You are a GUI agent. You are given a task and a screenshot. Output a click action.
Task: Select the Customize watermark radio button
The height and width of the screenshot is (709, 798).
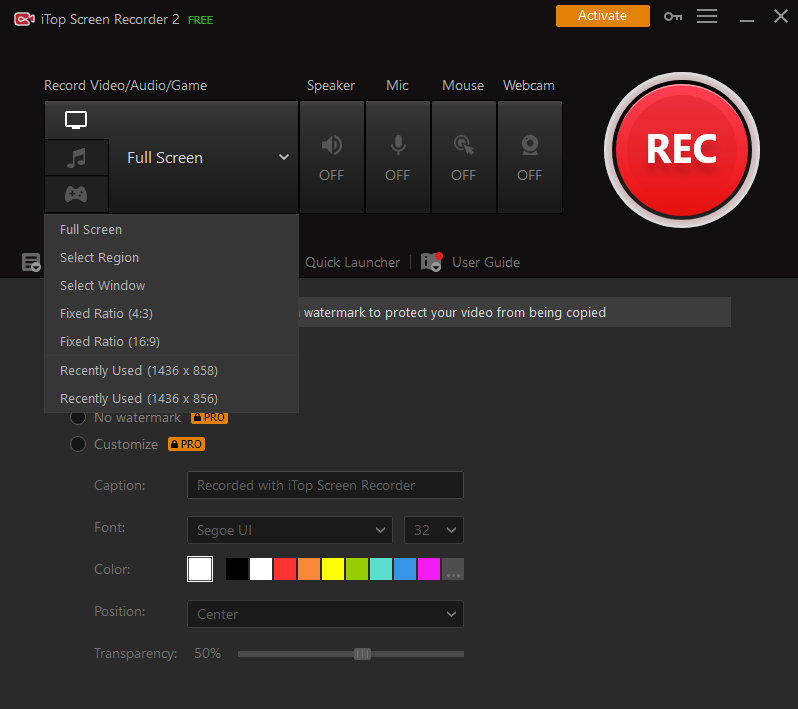point(78,444)
